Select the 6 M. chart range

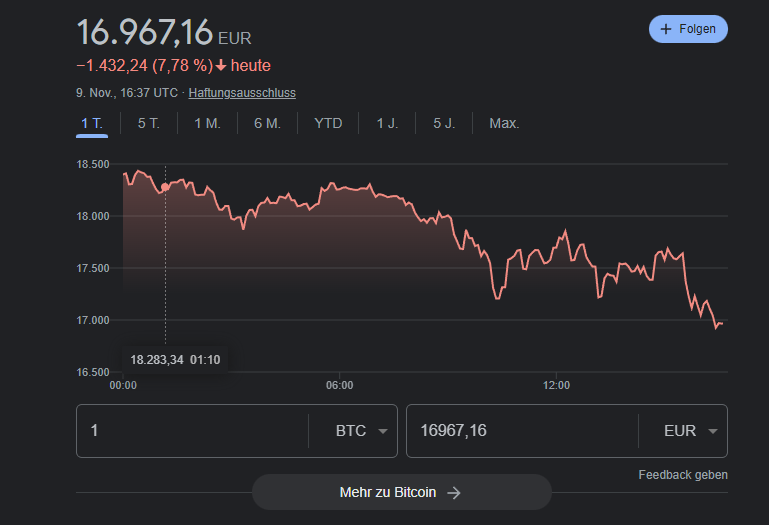point(267,124)
